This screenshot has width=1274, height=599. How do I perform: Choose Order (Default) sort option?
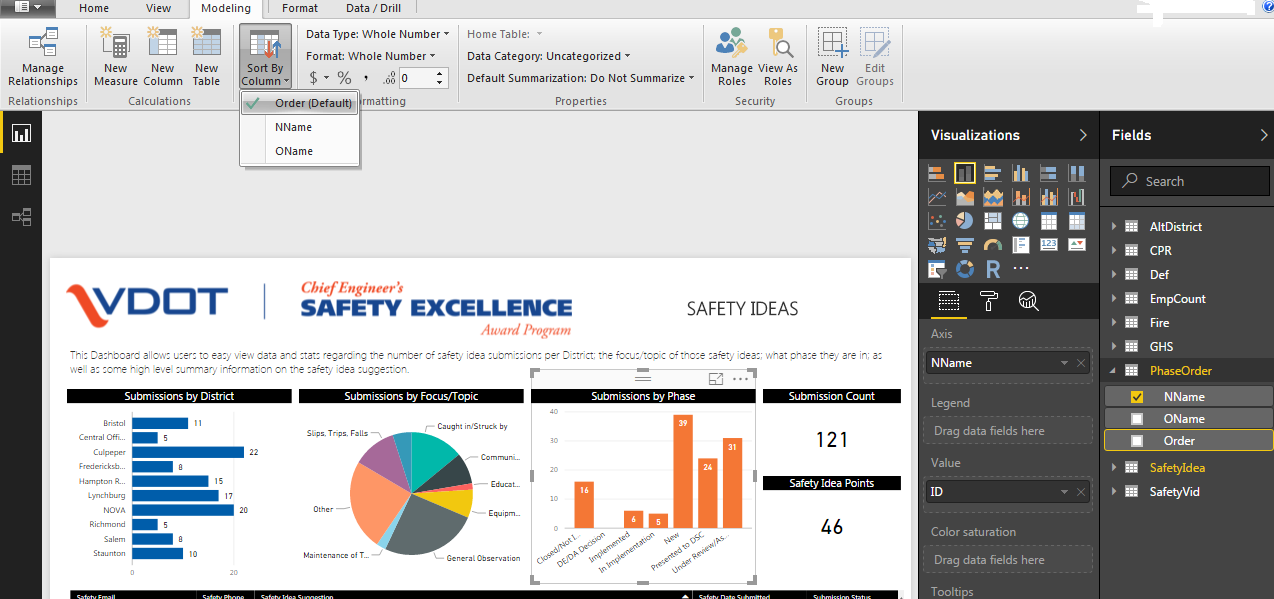tap(299, 103)
